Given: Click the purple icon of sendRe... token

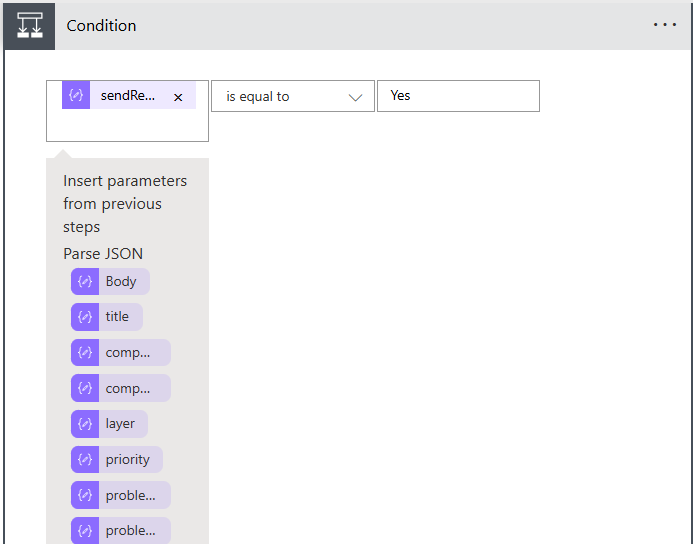Looking at the screenshot, I should [x=76, y=96].
